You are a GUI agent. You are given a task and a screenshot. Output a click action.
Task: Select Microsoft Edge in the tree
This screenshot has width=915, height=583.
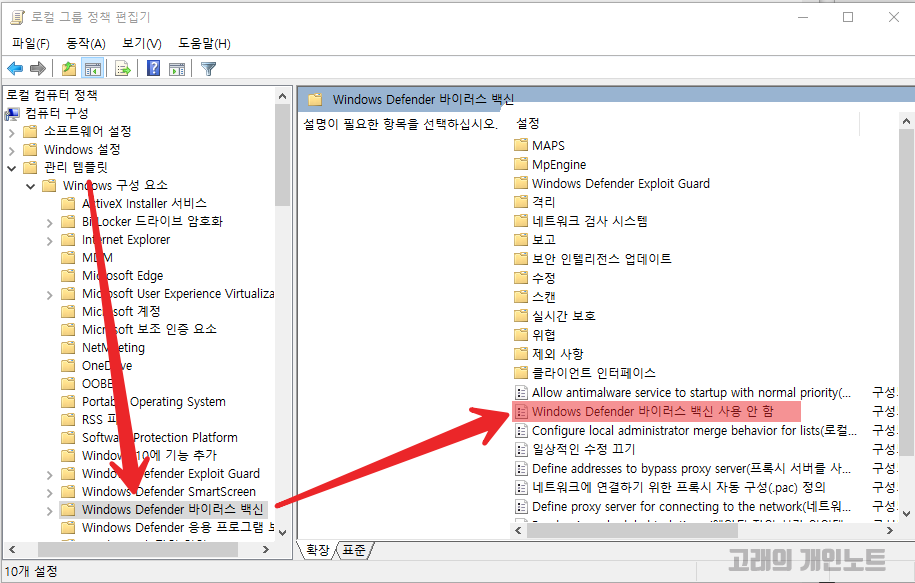123,275
